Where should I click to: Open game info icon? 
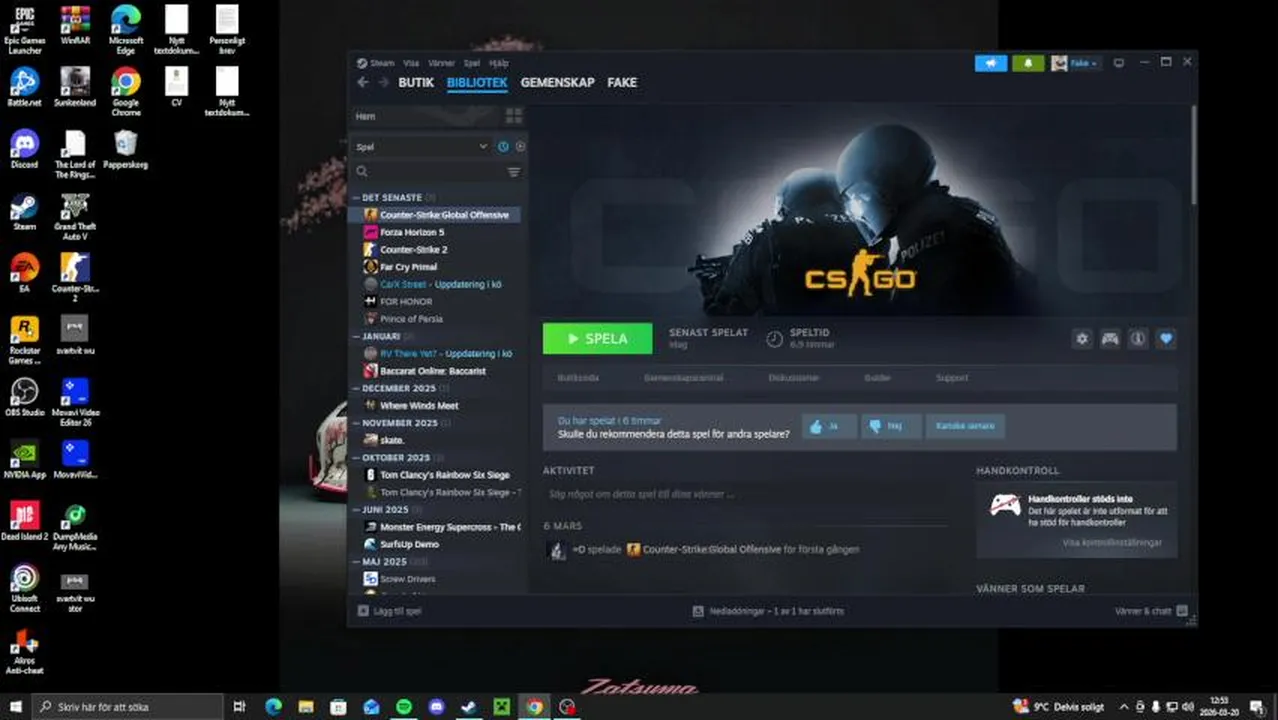[1138, 339]
